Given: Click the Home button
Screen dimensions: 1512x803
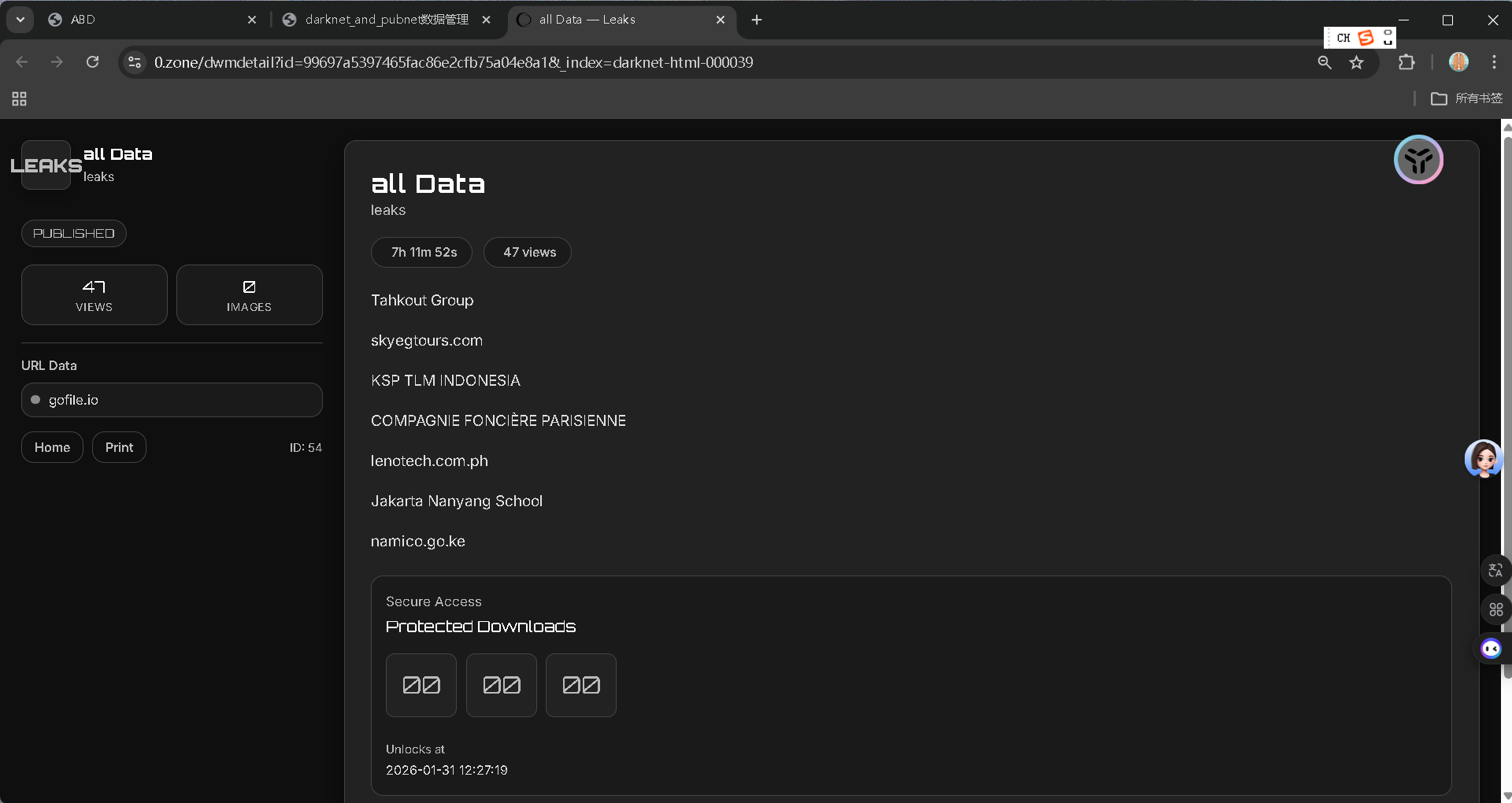Looking at the screenshot, I should coord(52,447).
